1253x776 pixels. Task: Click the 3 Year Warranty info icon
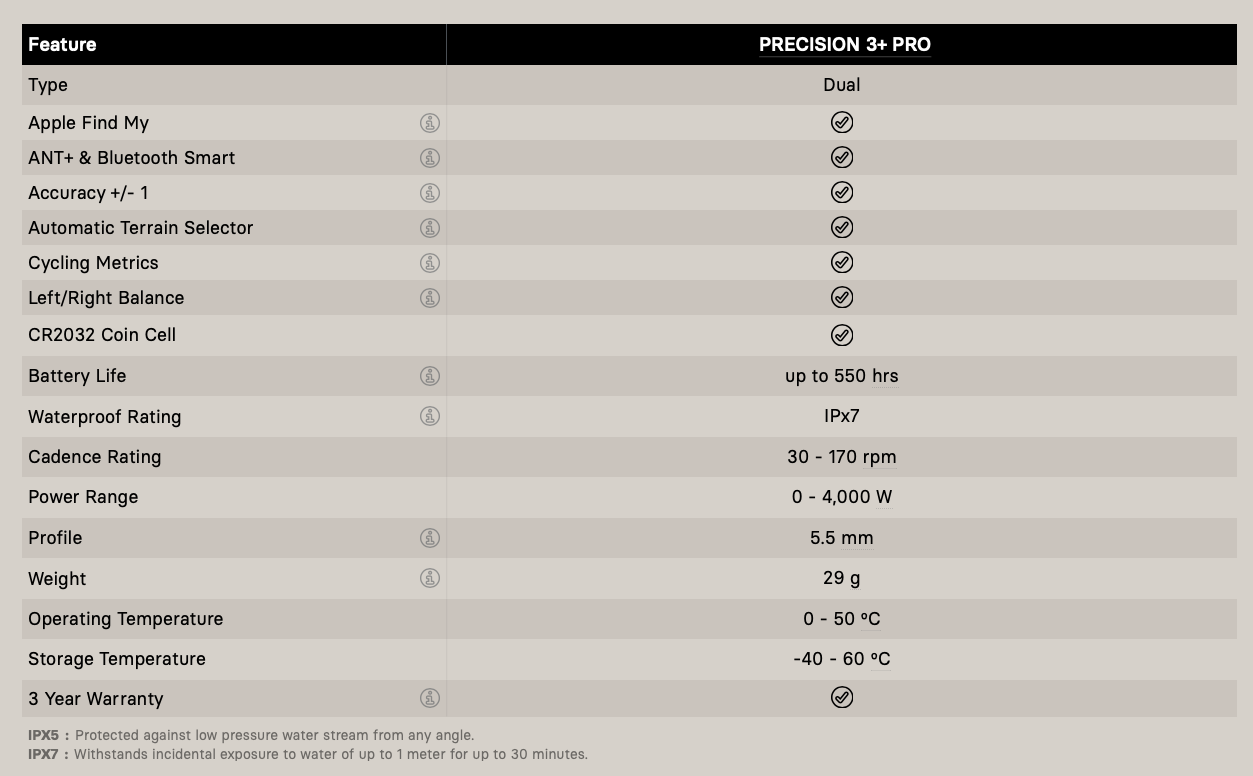click(x=430, y=698)
